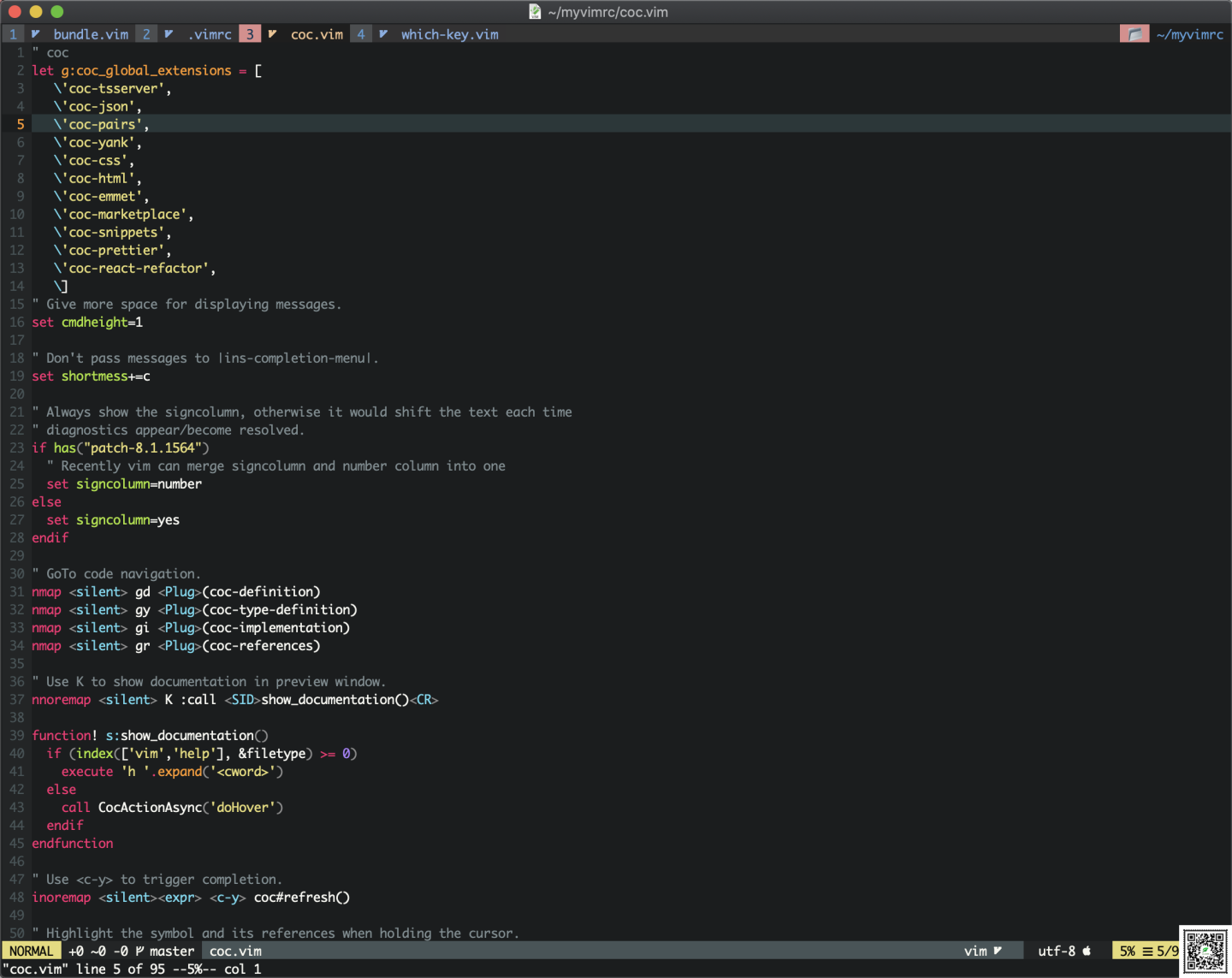Click the endfunction keyword
This screenshot has width=1232, height=978.
tap(73, 843)
